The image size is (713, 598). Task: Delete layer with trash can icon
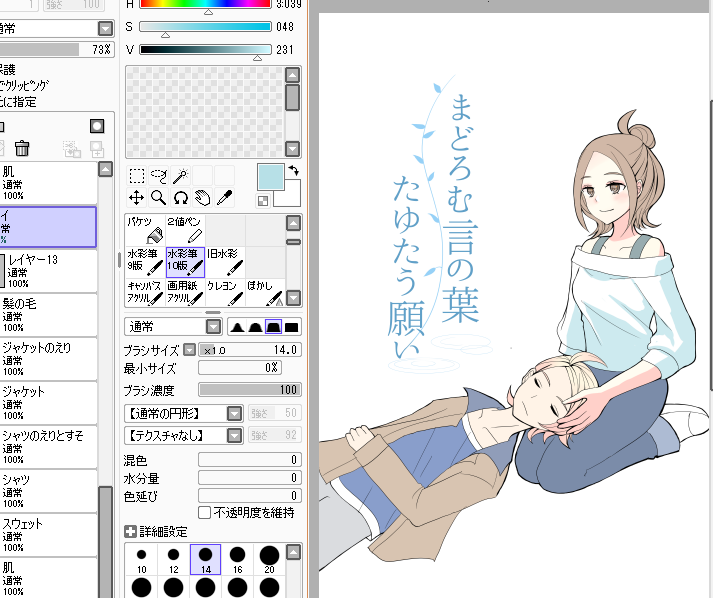click(x=22, y=148)
